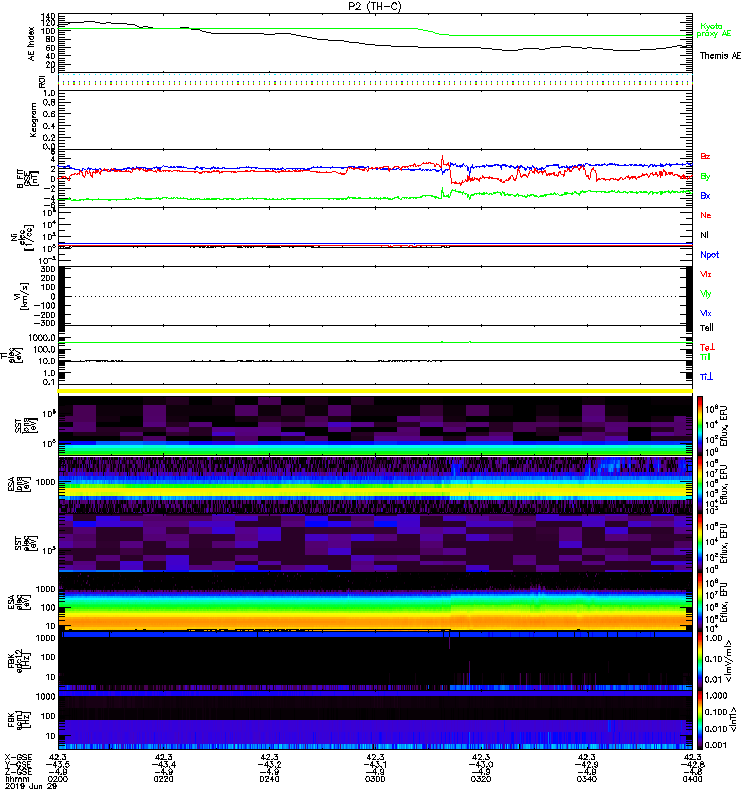Screen dimensions: 750x800
Task: Click the ESA elec [eV] axis label
Action: click(18, 602)
